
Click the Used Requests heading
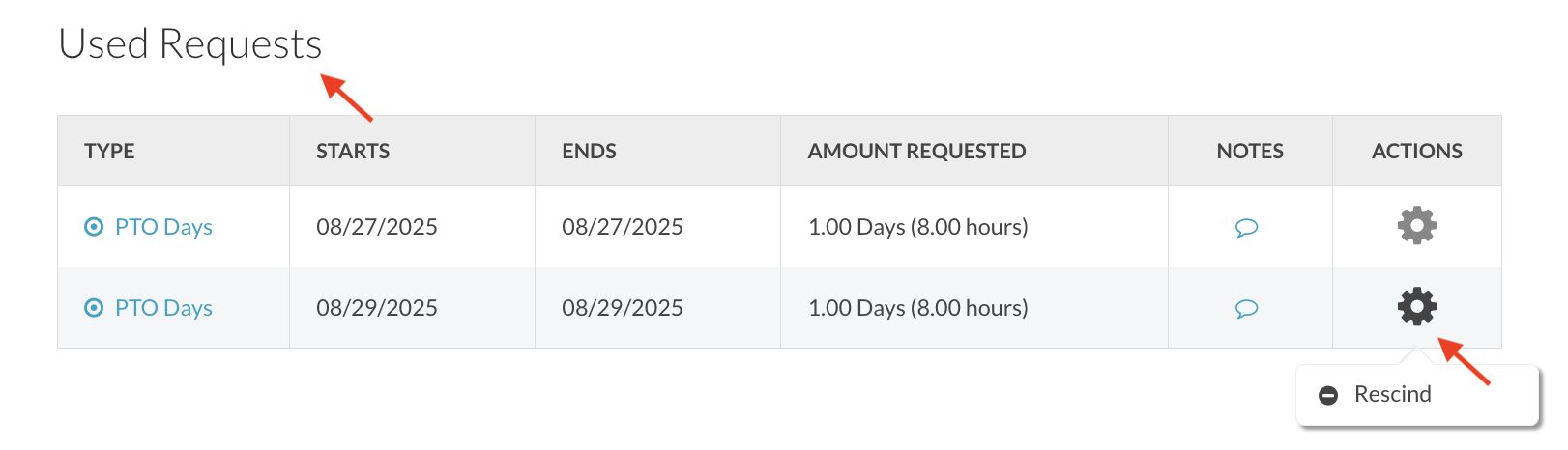(x=190, y=44)
